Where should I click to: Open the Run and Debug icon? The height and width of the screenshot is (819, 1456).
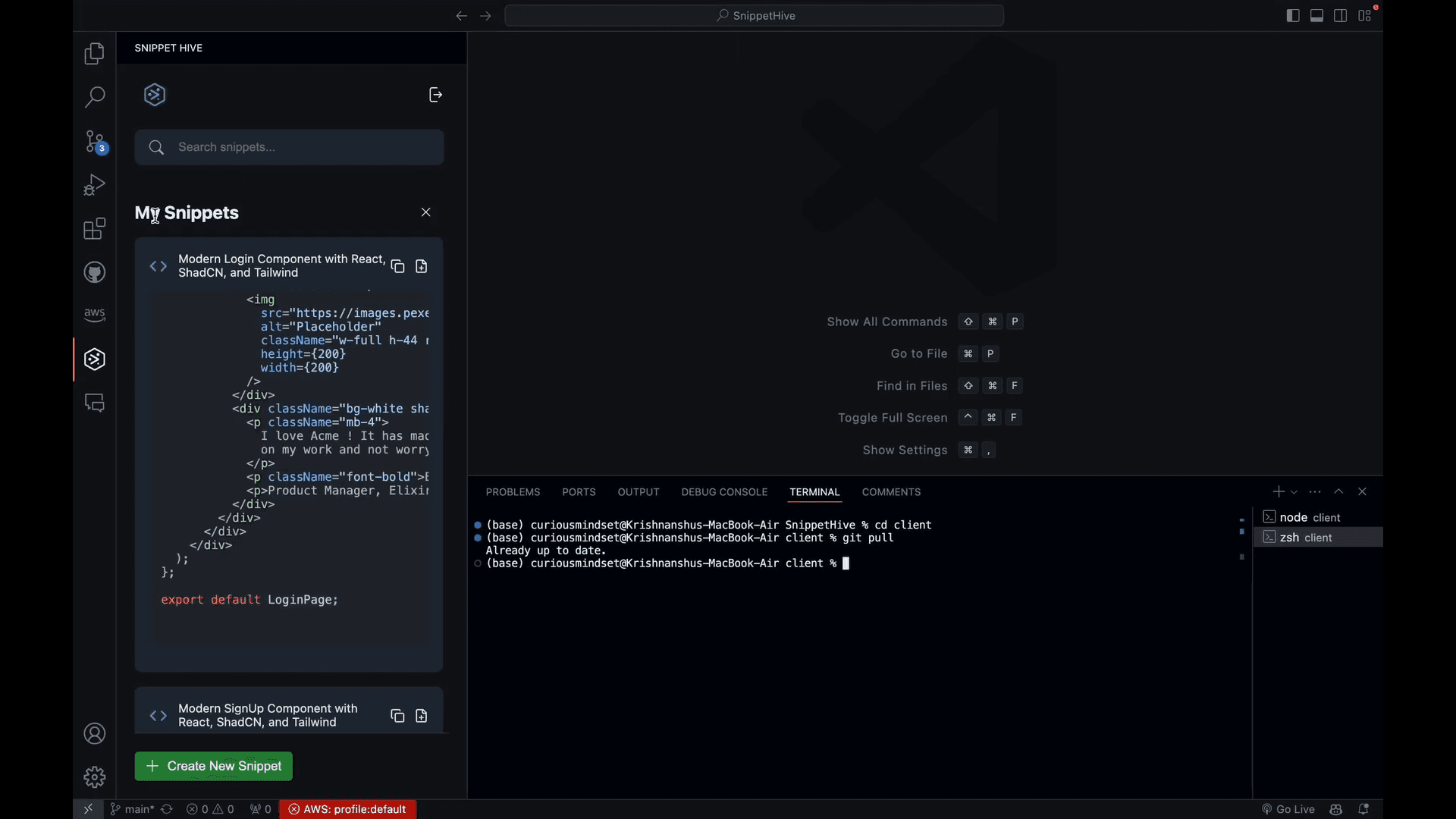tap(94, 184)
